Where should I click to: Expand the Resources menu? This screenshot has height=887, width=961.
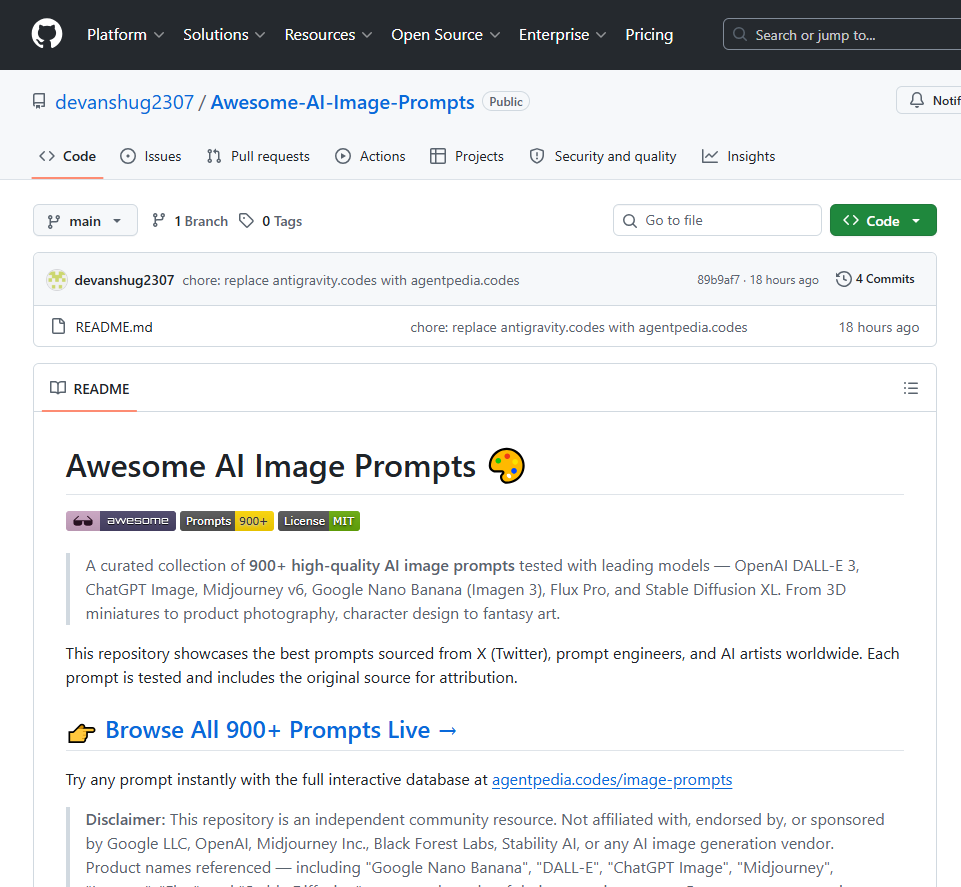coord(329,35)
